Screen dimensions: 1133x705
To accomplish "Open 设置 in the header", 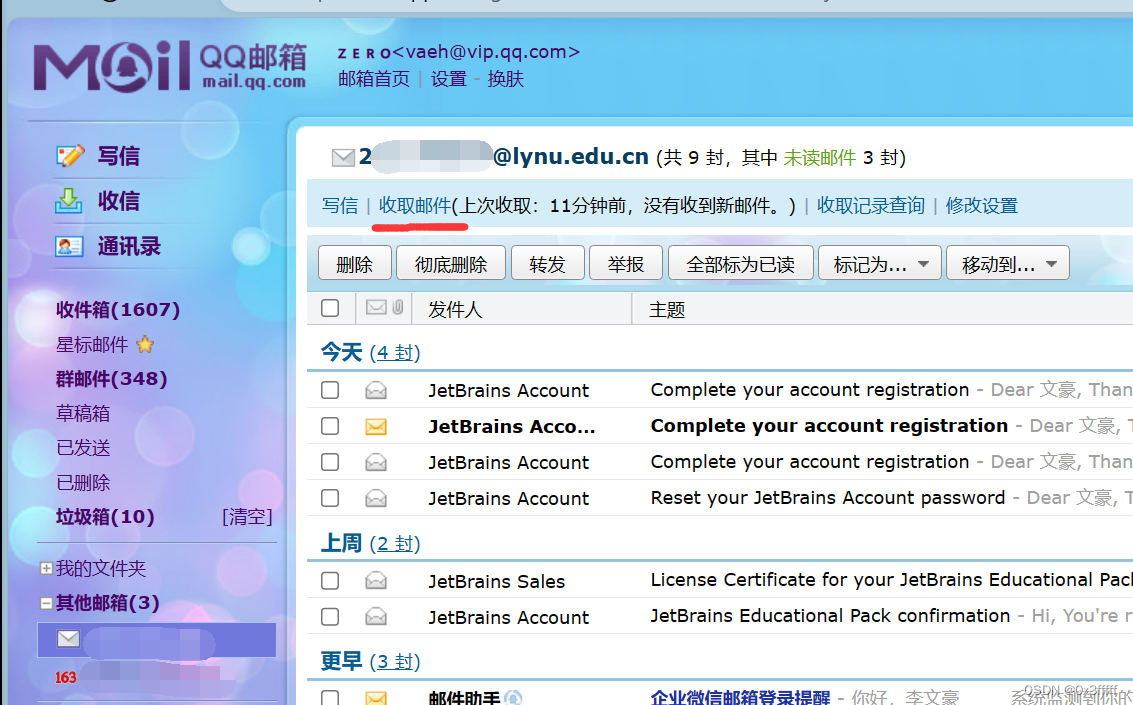I will coord(449,79).
